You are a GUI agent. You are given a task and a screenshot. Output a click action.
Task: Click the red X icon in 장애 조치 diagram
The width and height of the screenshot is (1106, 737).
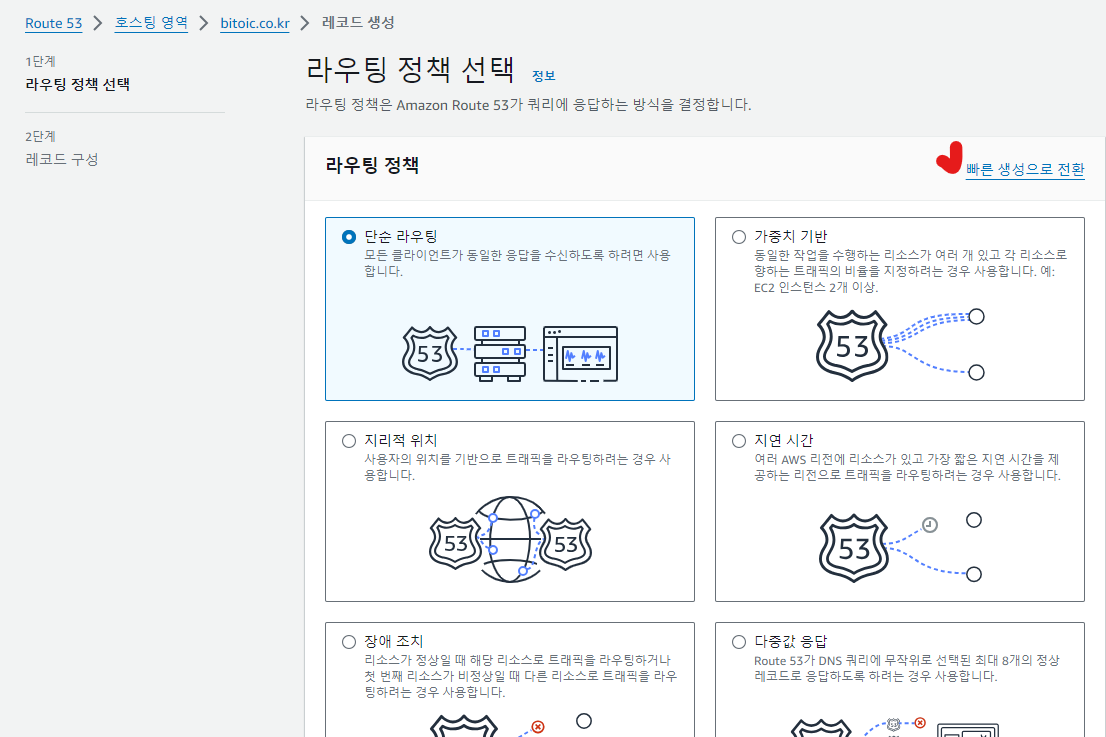click(537, 726)
